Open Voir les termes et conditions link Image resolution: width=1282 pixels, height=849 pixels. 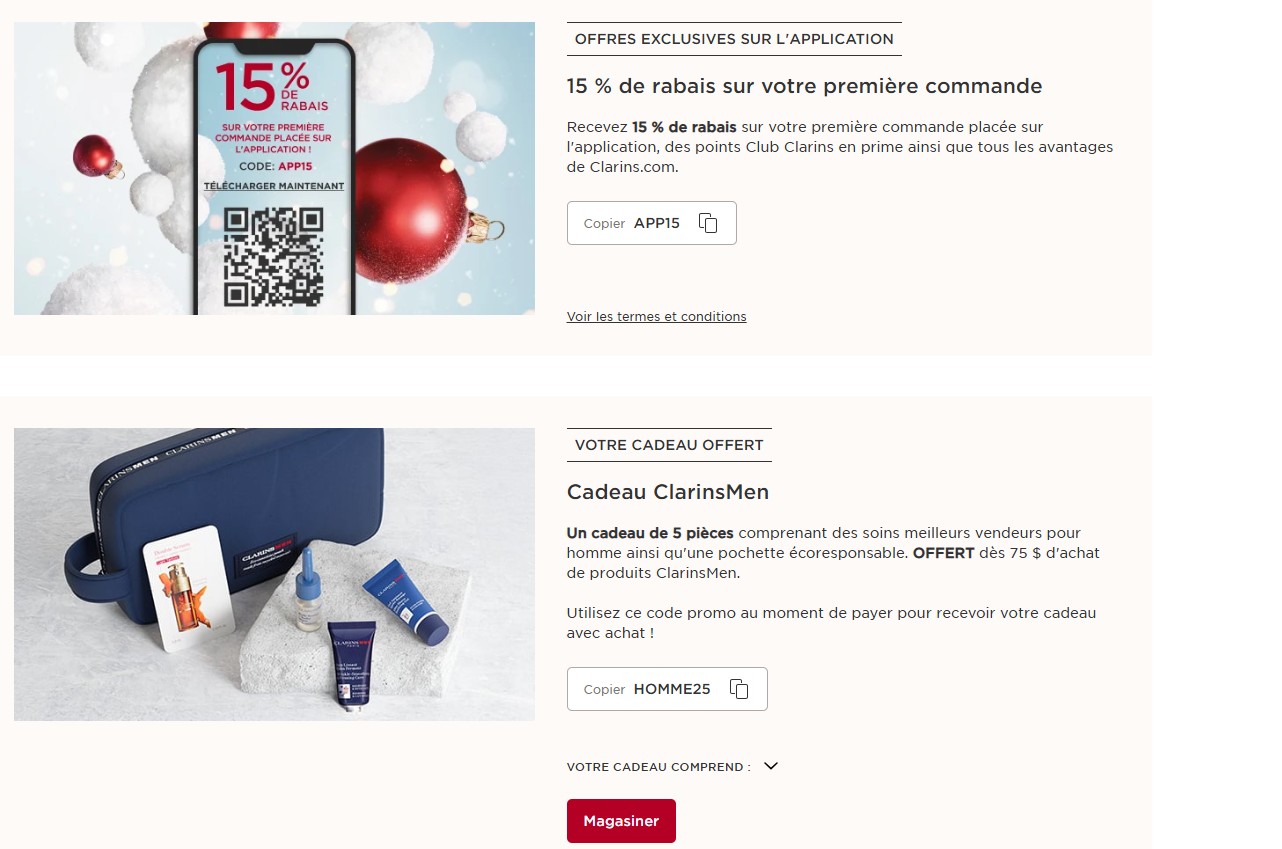click(657, 316)
